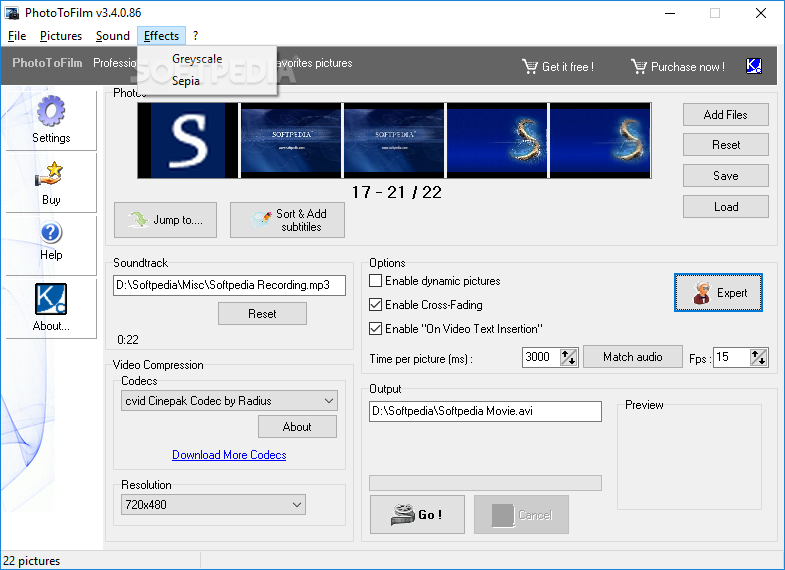Click the small K logo in the banner
Viewport: 785px width, 570px height.
754,66
